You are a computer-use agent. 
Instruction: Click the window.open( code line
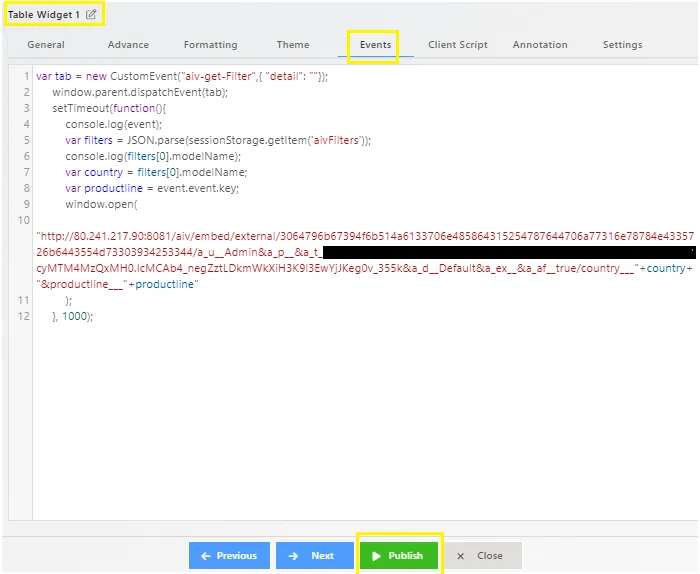tap(101, 204)
